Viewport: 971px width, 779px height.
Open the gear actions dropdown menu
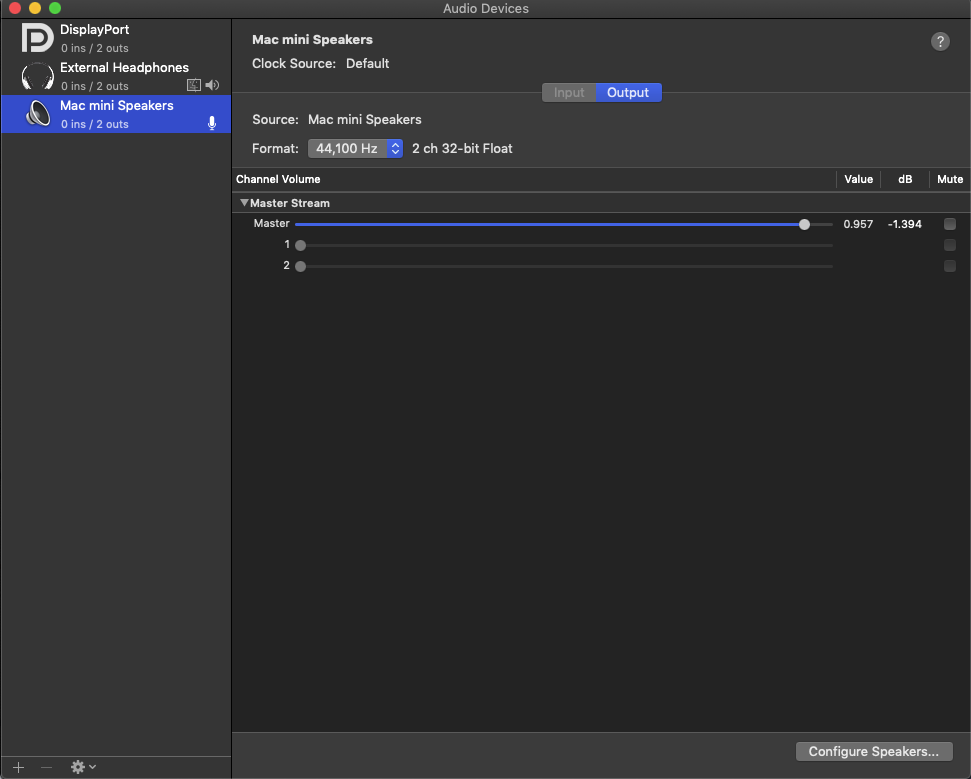[x=82, y=767]
